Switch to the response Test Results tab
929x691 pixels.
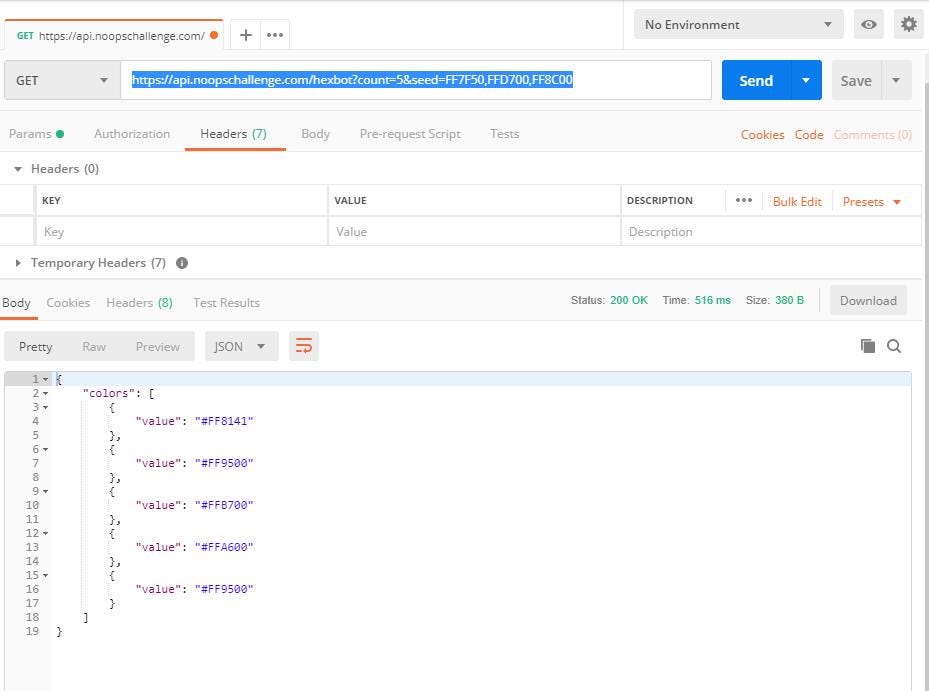point(226,302)
